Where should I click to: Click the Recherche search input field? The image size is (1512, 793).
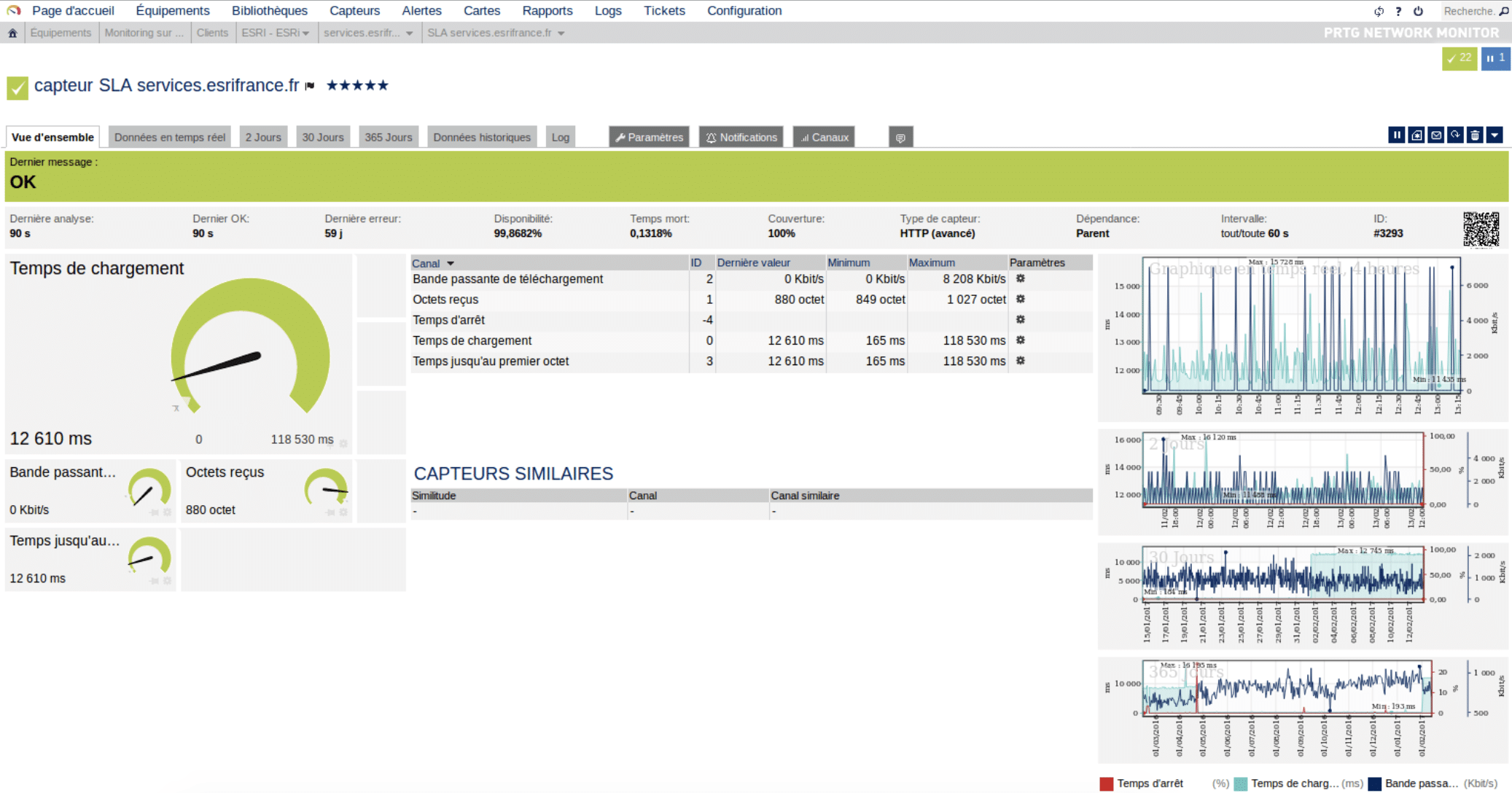[x=1469, y=11]
